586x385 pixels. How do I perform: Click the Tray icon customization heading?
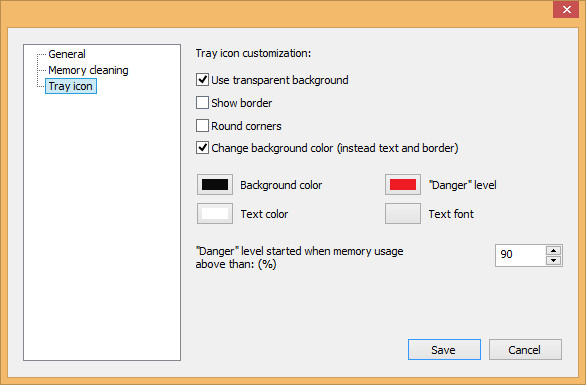tap(253, 53)
